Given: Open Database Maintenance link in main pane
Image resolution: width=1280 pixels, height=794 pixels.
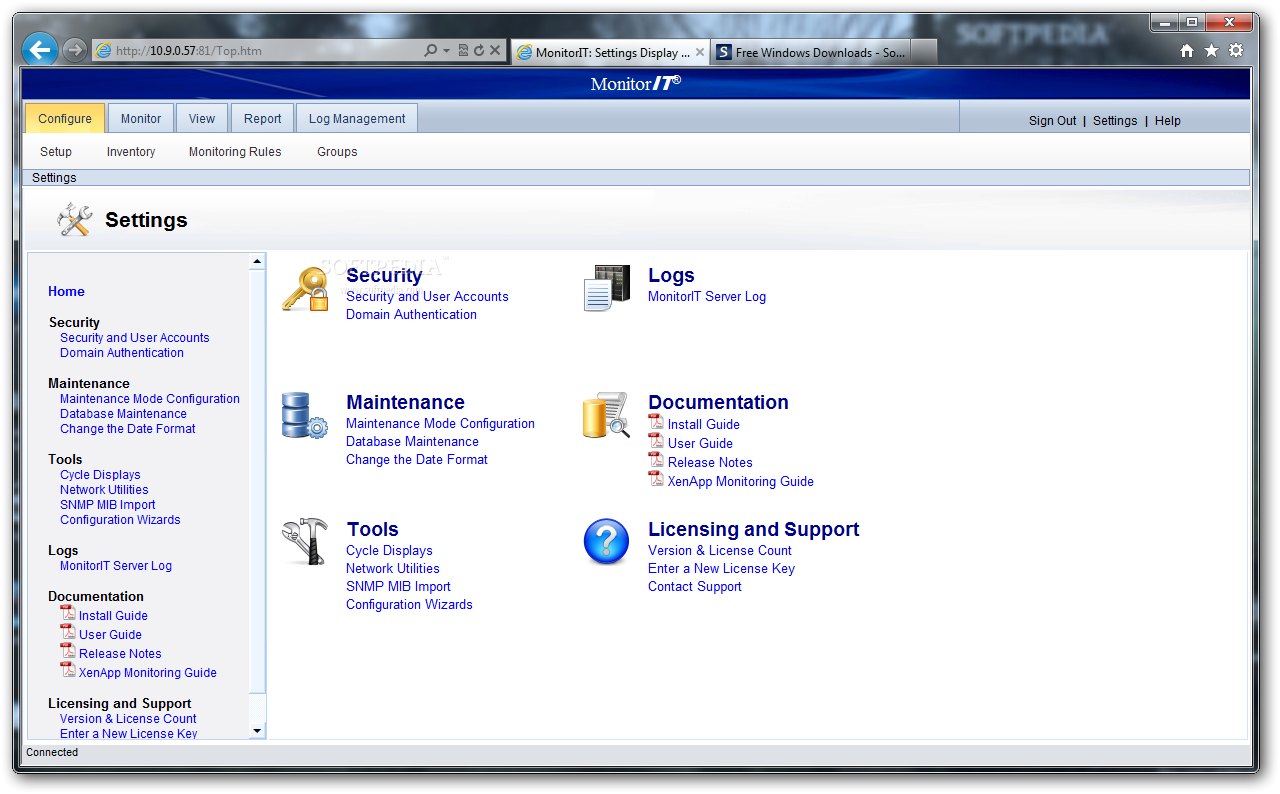Looking at the screenshot, I should [412, 441].
